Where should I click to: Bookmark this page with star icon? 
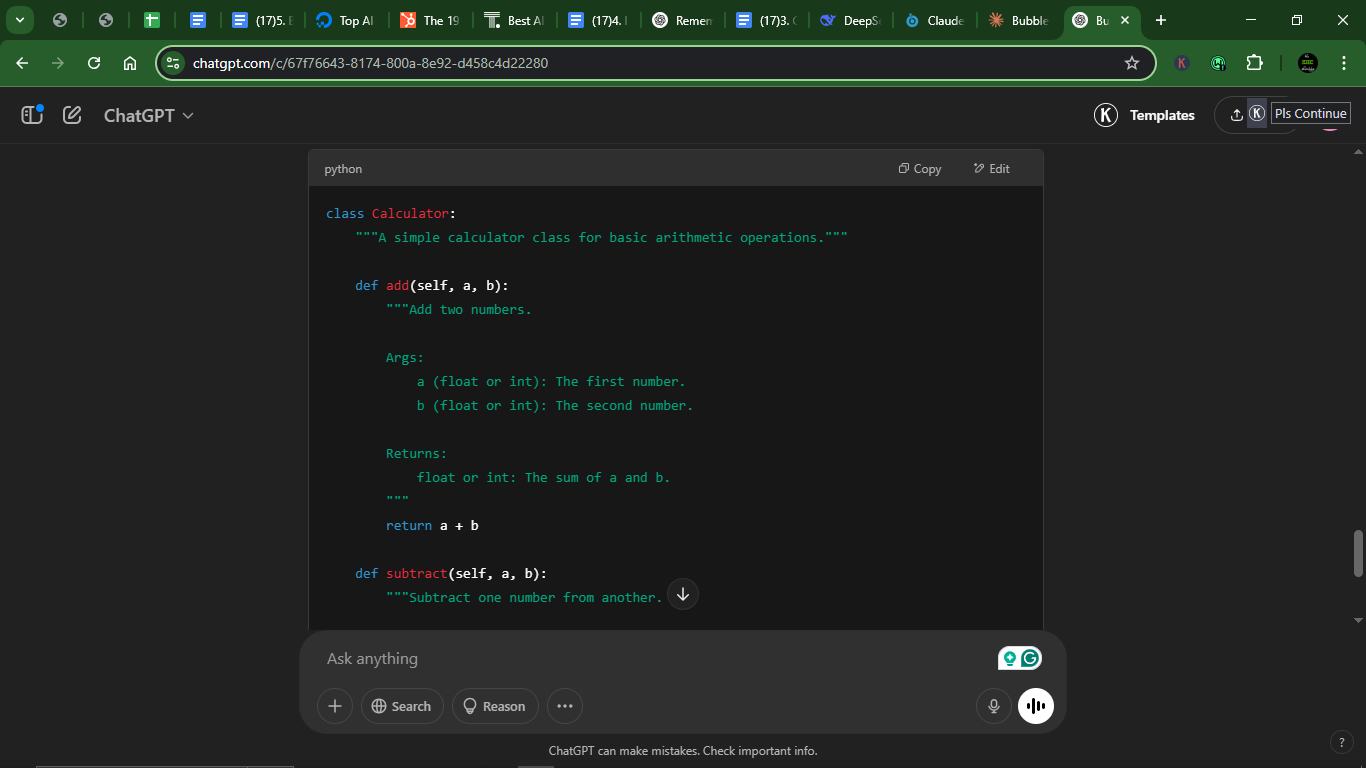point(1132,63)
